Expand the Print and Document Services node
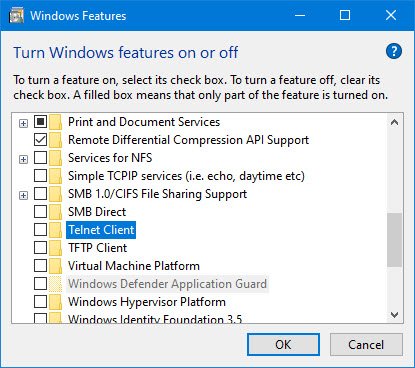 tap(23, 124)
